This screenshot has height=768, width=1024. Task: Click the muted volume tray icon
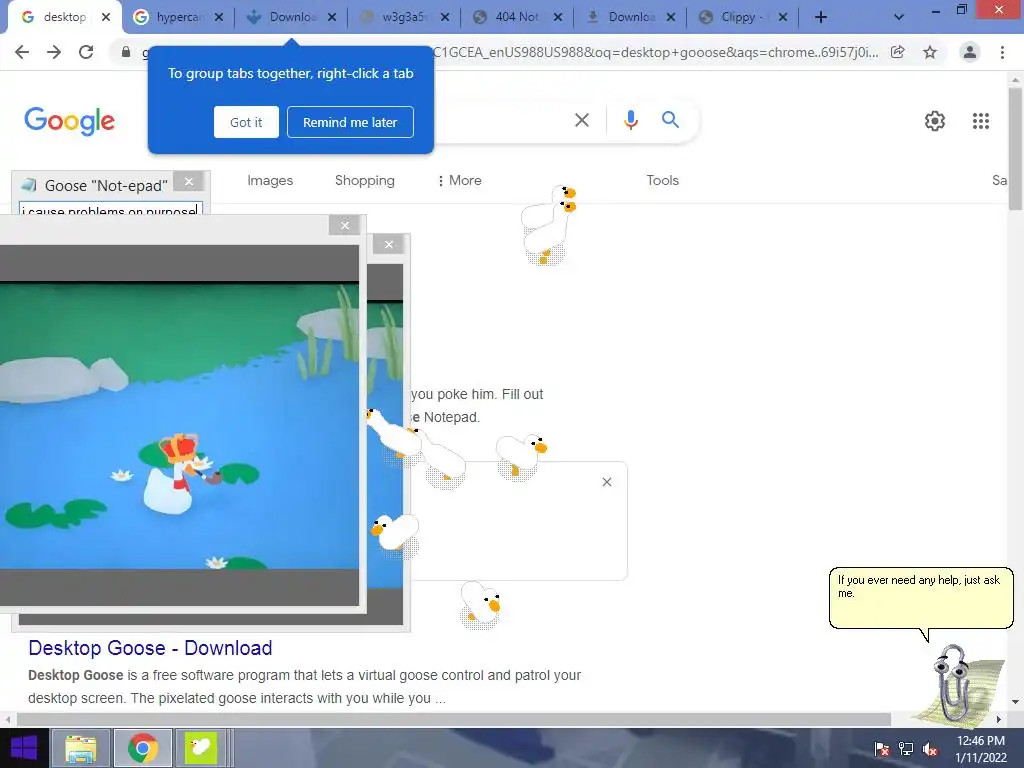[930, 749]
